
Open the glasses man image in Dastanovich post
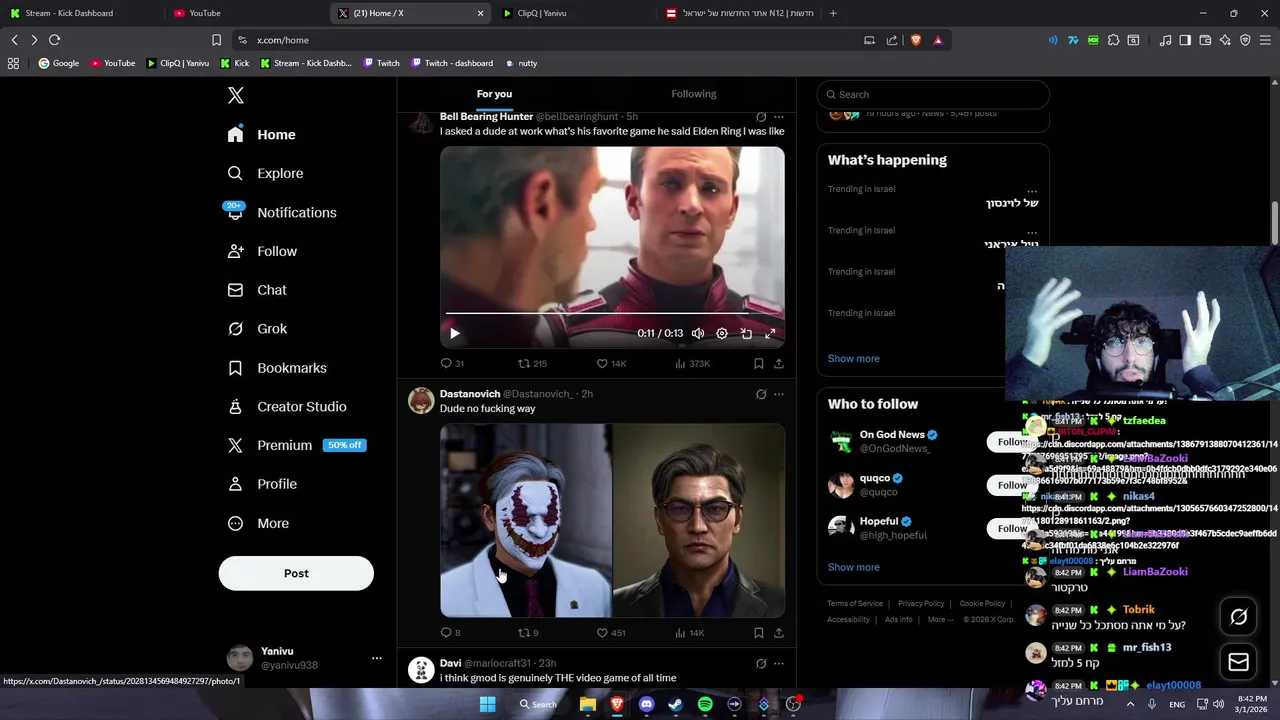[699, 521]
